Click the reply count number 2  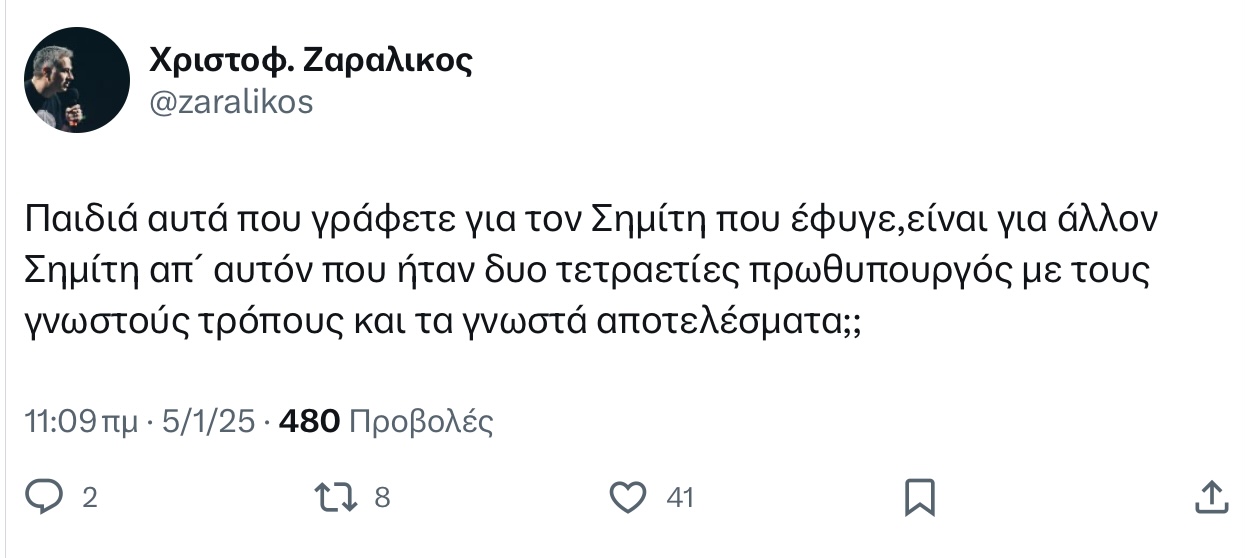click(x=89, y=498)
